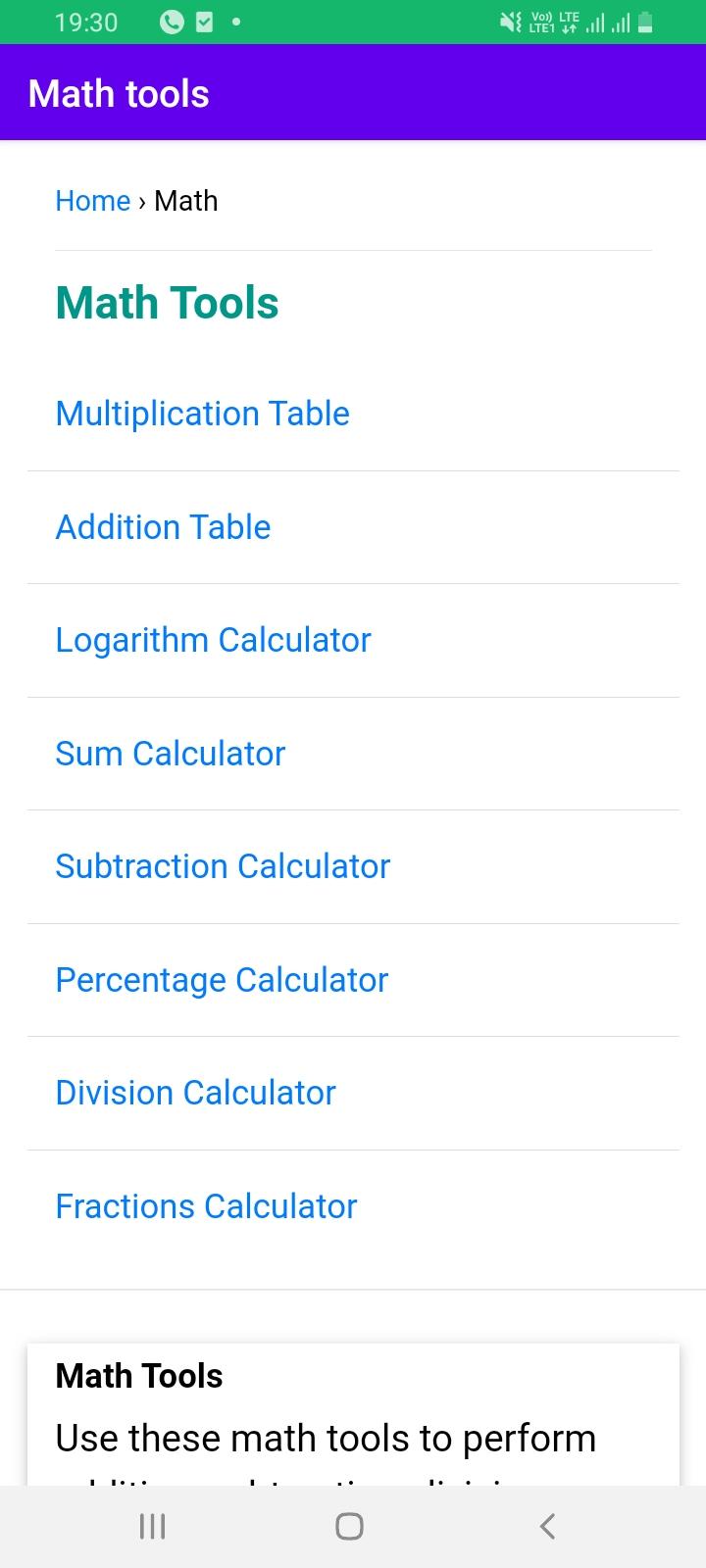Open the Home breadcrumb link
The width and height of the screenshot is (706, 1568).
pyautogui.click(x=93, y=201)
